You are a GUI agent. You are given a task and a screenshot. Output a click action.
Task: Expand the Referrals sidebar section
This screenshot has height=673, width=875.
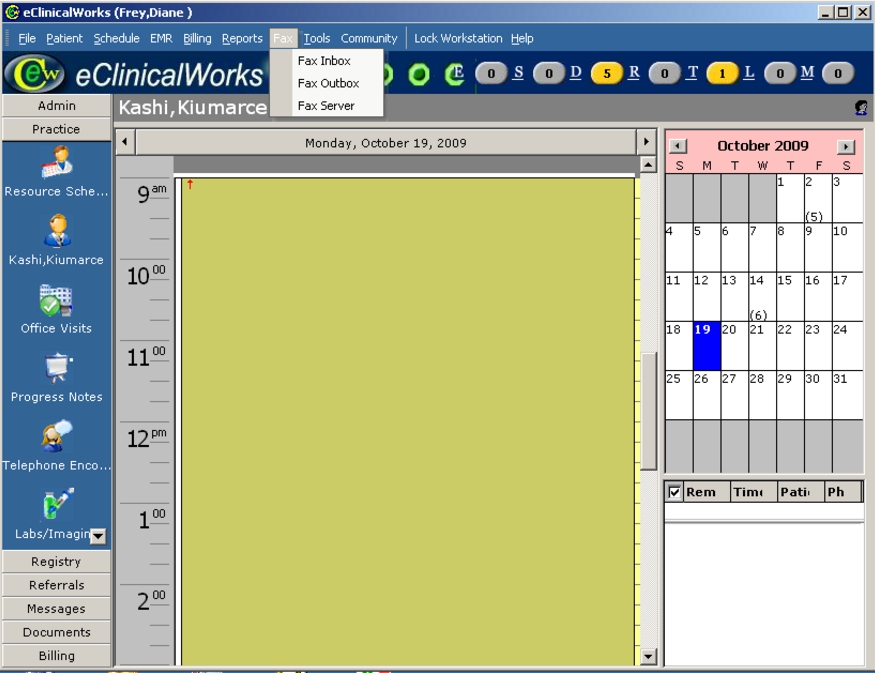pos(56,585)
